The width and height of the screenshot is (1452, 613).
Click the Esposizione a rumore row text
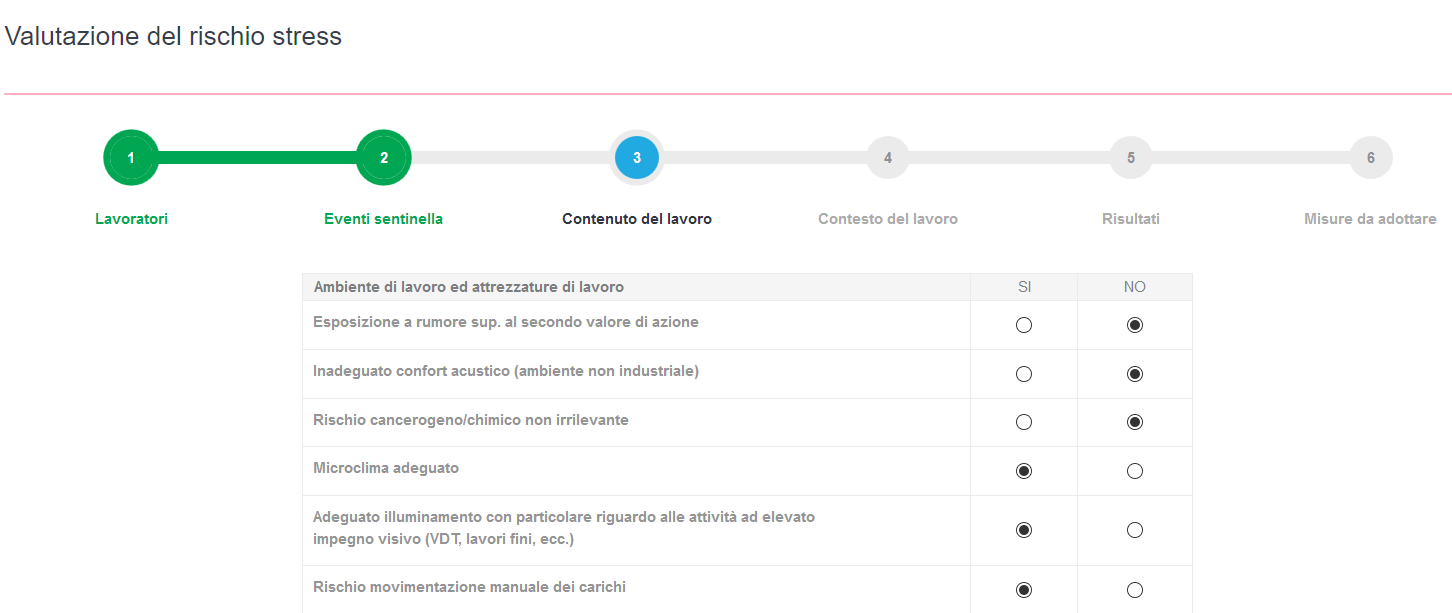506,322
